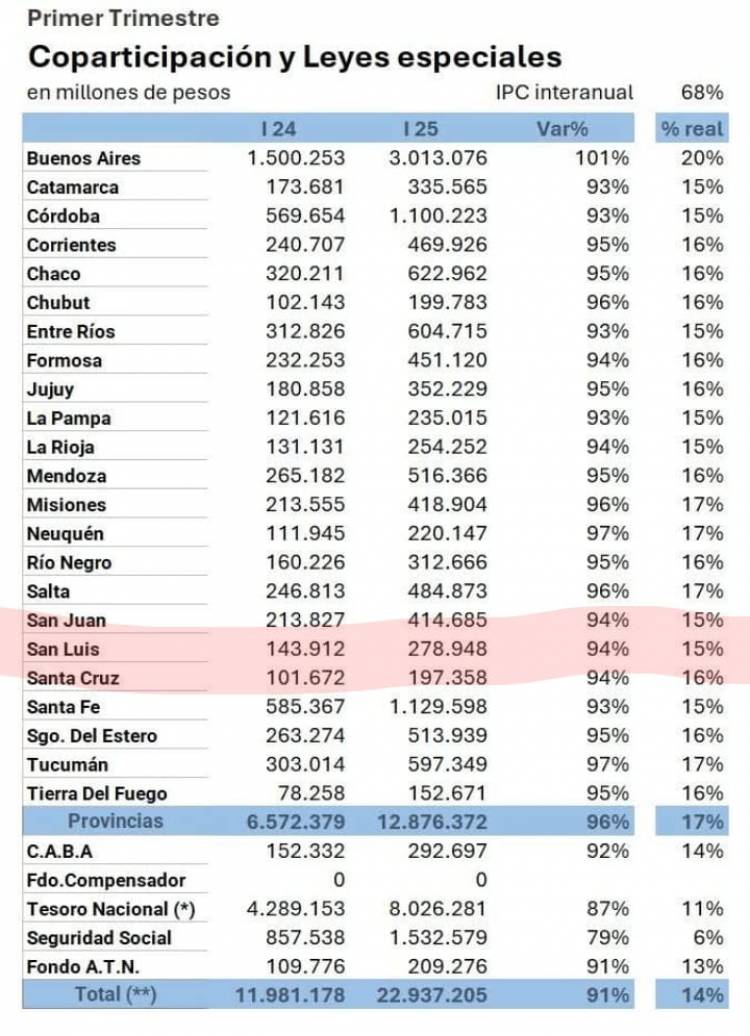The image size is (750, 1036).
Task: Select the 'I 24' column header
Action: pyautogui.click(x=278, y=129)
